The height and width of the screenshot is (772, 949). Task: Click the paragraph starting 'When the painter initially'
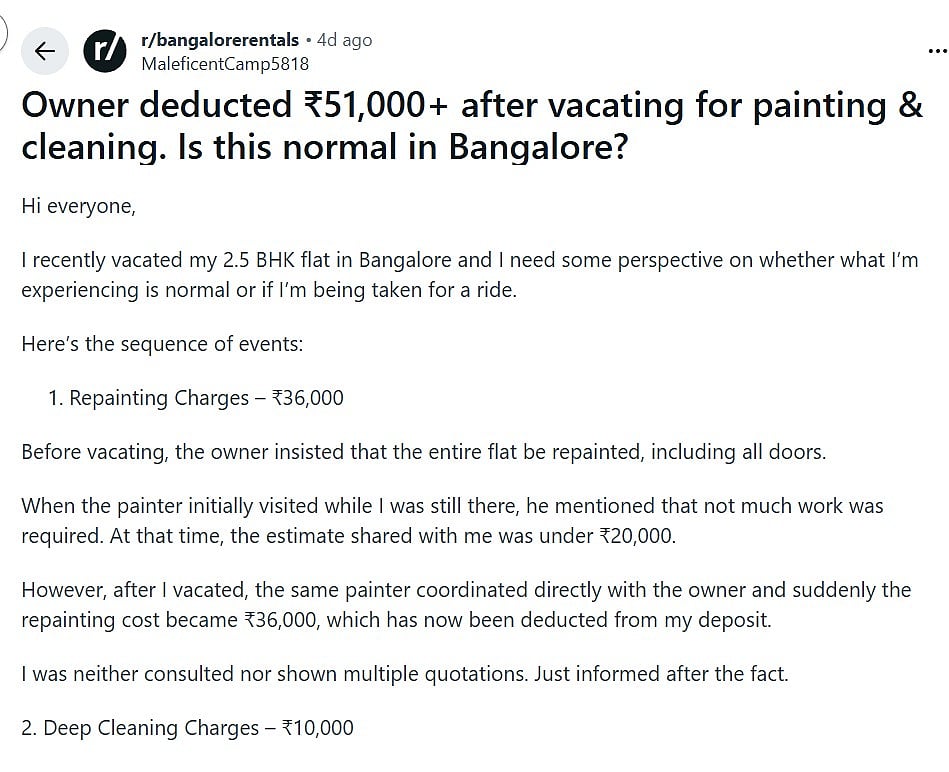[x=452, y=520]
